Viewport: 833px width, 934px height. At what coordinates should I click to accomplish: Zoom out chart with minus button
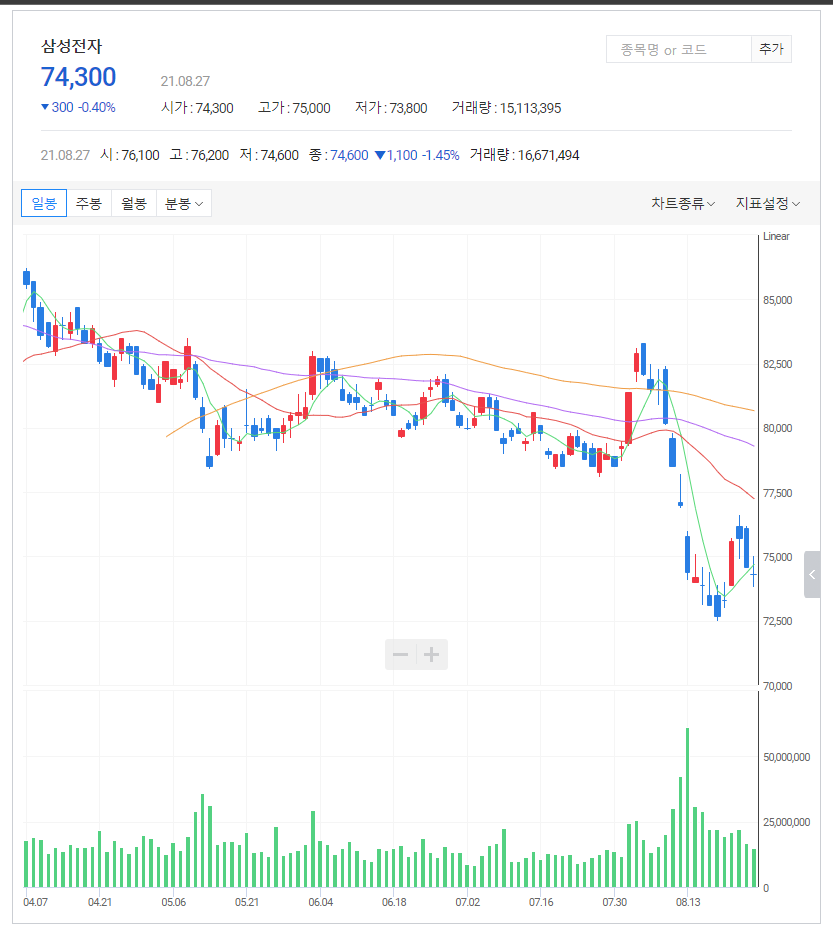click(x=400, y=655)
